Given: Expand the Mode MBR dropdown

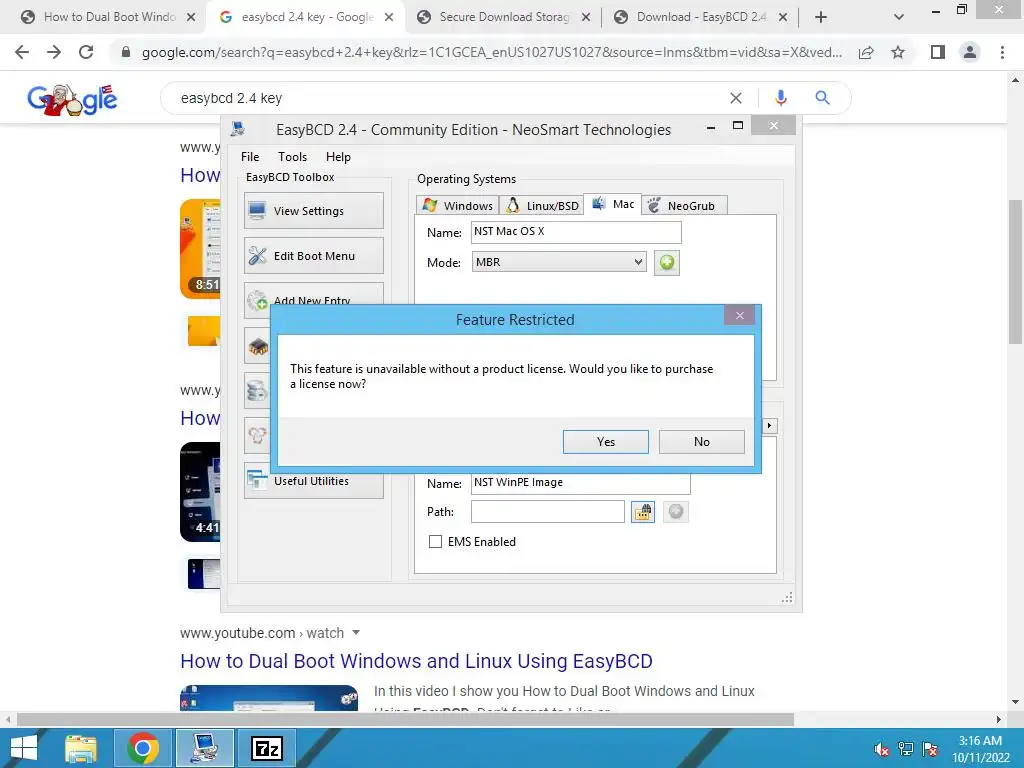Looking at the screenshot, I should coord(559,262).
